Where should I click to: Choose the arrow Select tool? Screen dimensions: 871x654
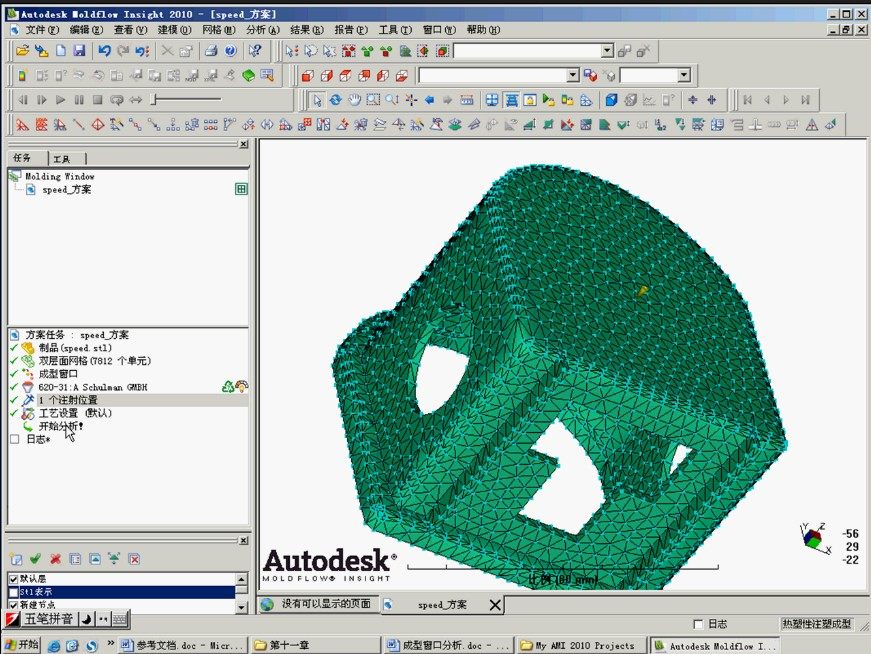[317, 99]
